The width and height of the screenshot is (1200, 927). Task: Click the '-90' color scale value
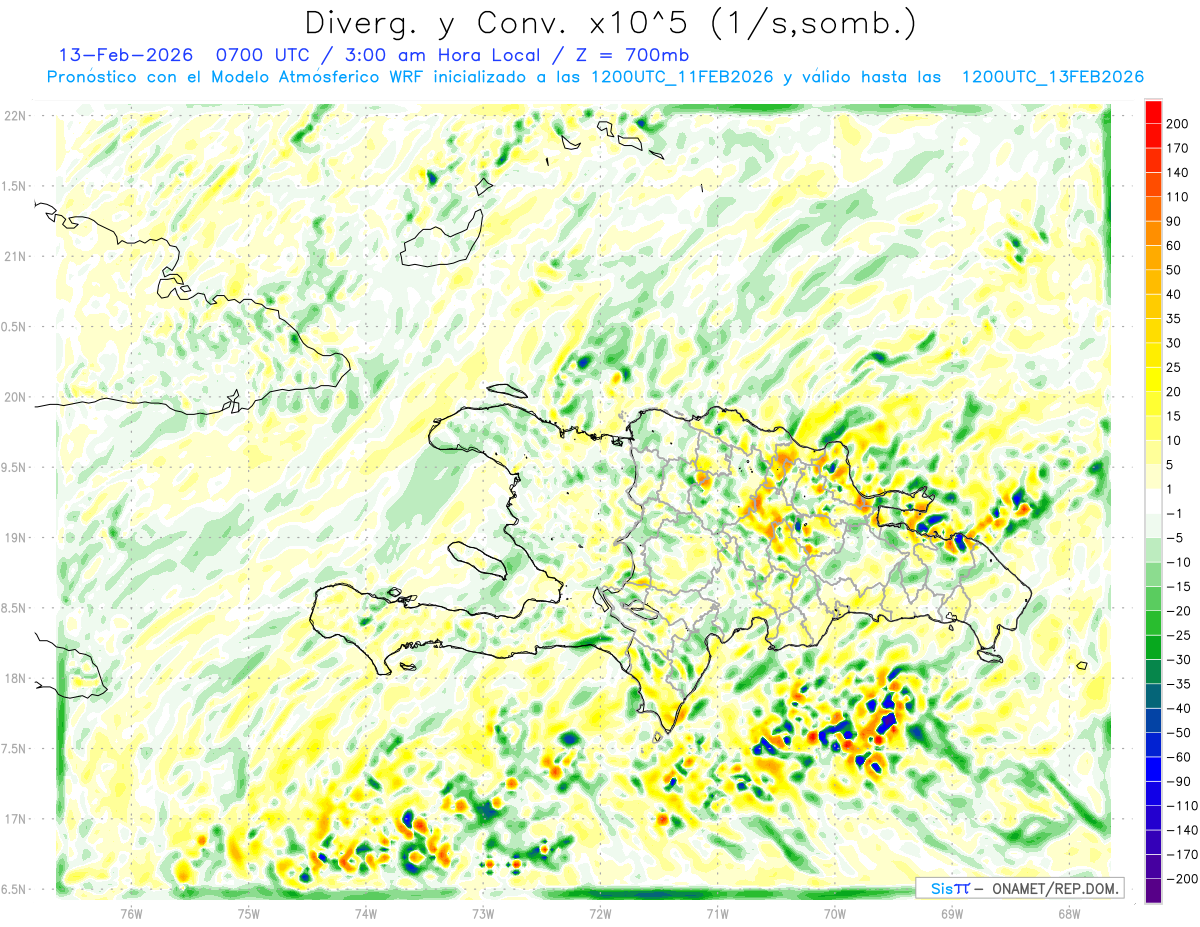(x=1178, y=781)
